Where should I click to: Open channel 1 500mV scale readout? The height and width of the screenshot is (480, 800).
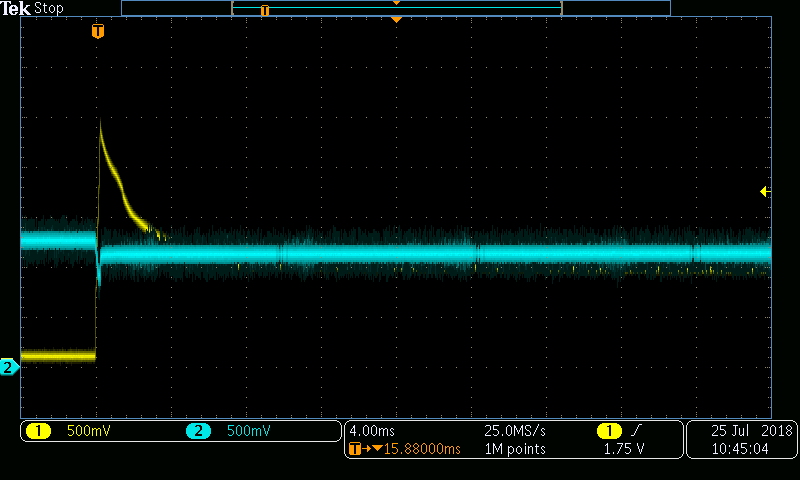click(x=88, y=431)
